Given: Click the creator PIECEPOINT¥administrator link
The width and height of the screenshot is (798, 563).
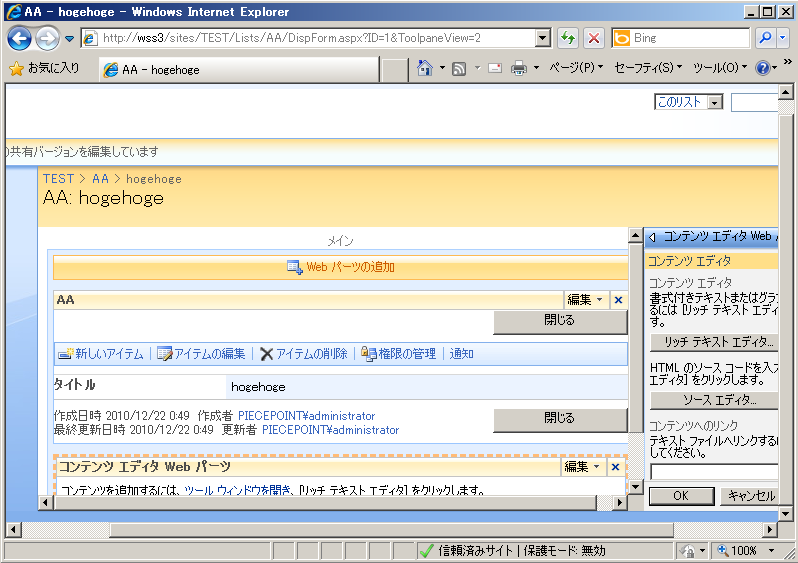Looking at the screenshot, I should (306, 416).
